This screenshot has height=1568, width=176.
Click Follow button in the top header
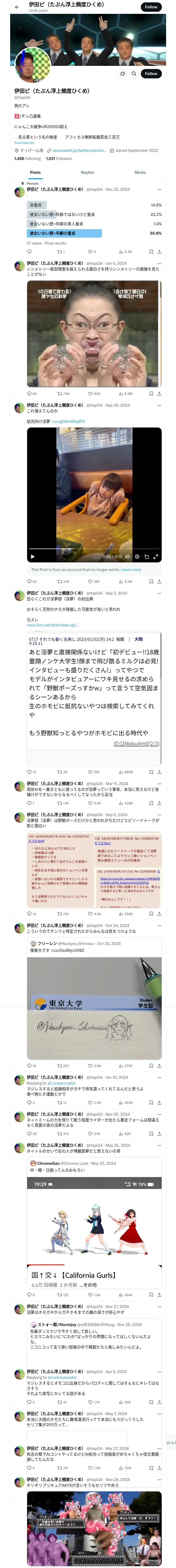pyautogui.click(x=151, y=7)
